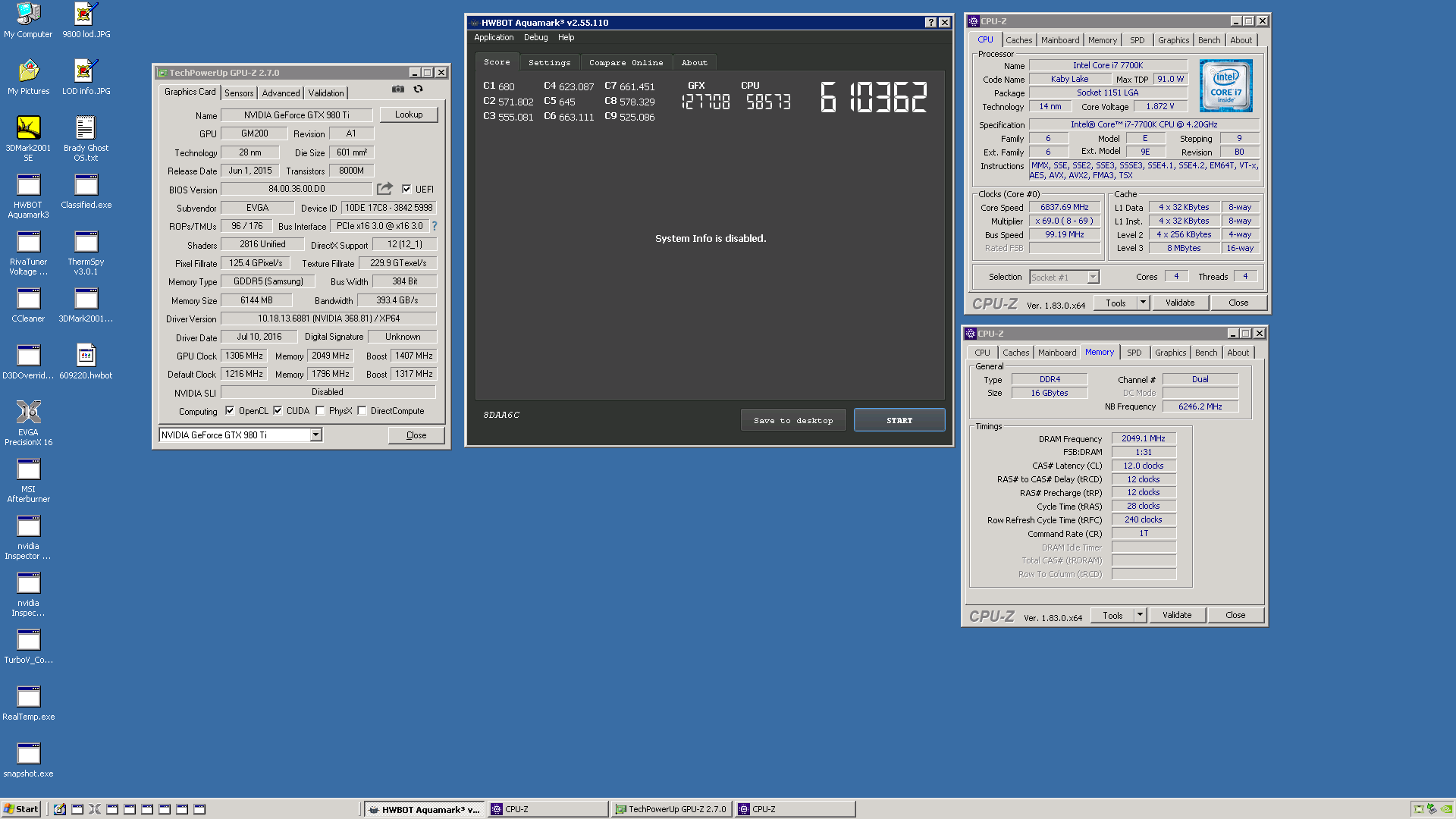
Task: Click Lookup button in GPU-Z
Action: pos(409,115)
